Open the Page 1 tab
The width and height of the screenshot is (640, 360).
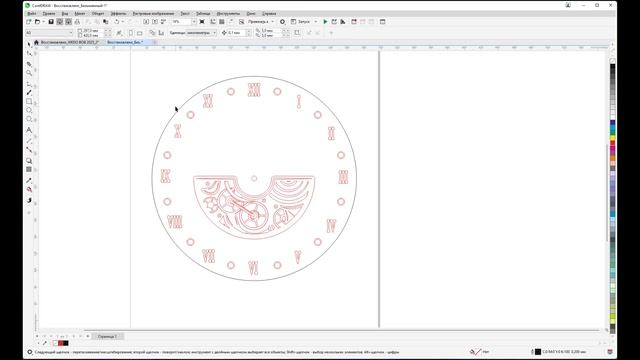coord(107,336)
